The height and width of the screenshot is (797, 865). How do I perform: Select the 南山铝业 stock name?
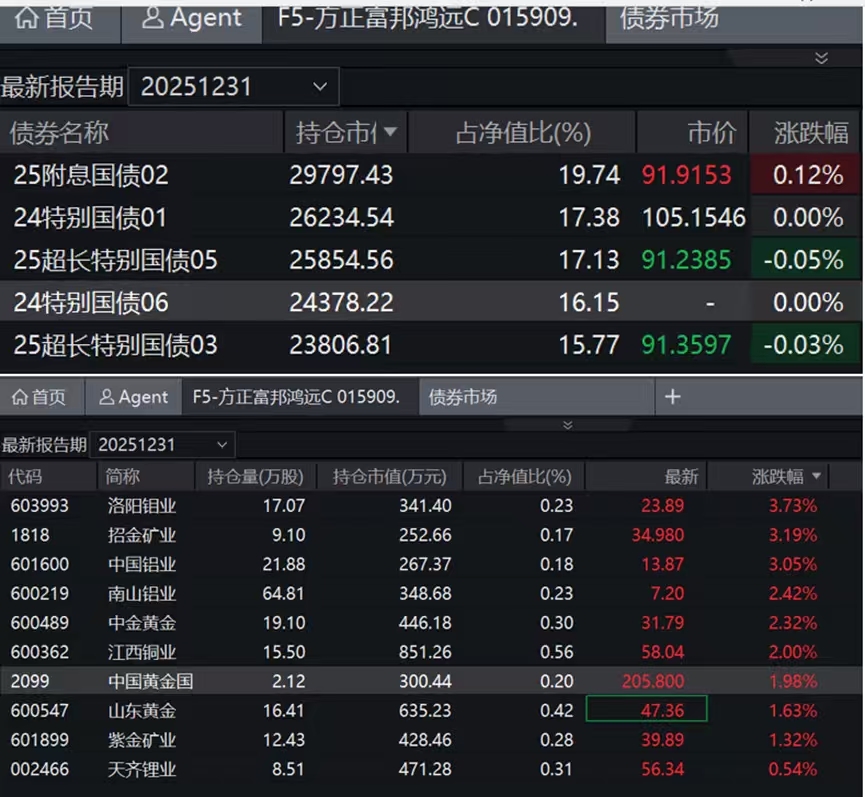click(x=142, y=593)
